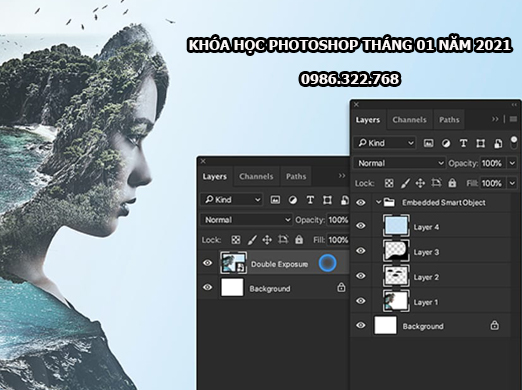
Task: Select Layers tab in left panel
Action: (214, 176)
